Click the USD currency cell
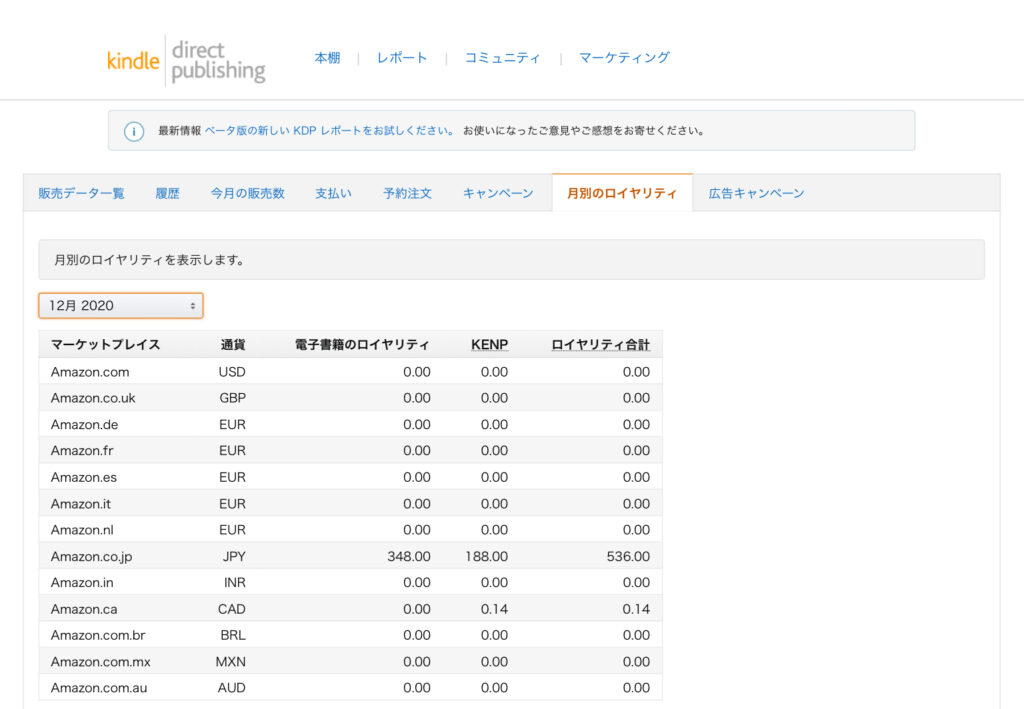Image resolution: width=1024 pixels, height=709 pixels. pos(232,372)
